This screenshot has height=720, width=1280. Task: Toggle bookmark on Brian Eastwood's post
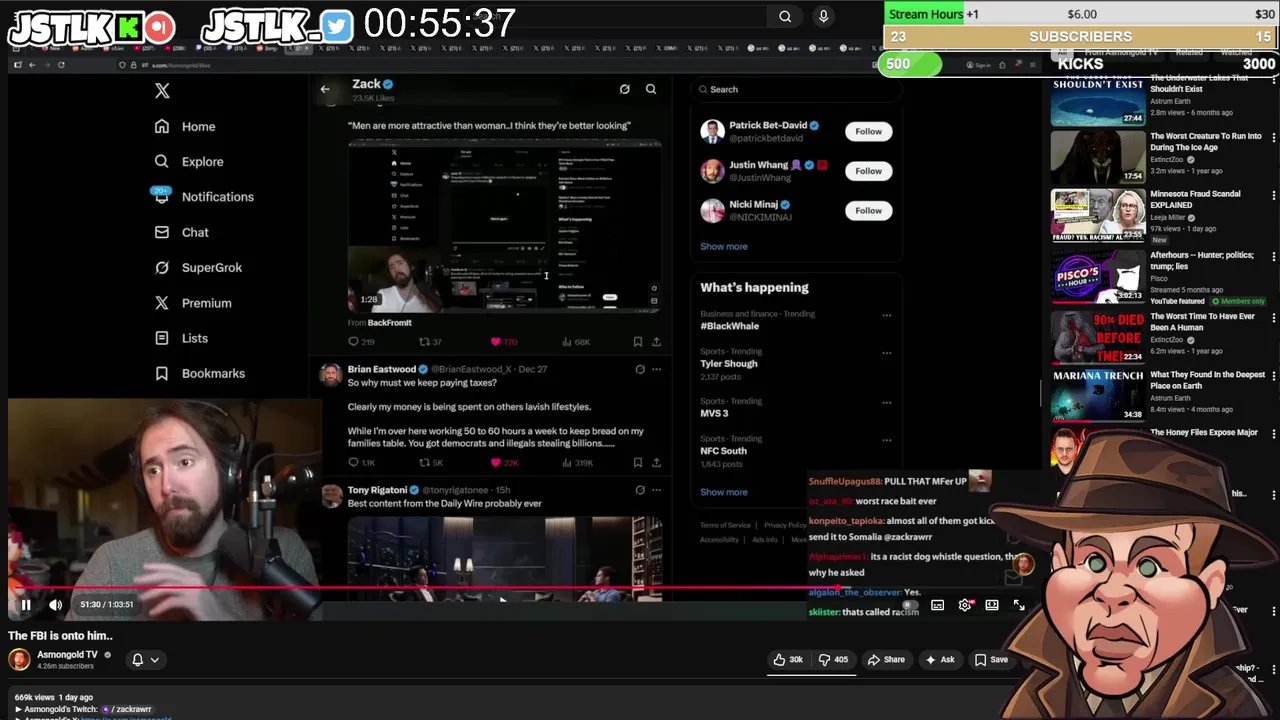(637, 463)
